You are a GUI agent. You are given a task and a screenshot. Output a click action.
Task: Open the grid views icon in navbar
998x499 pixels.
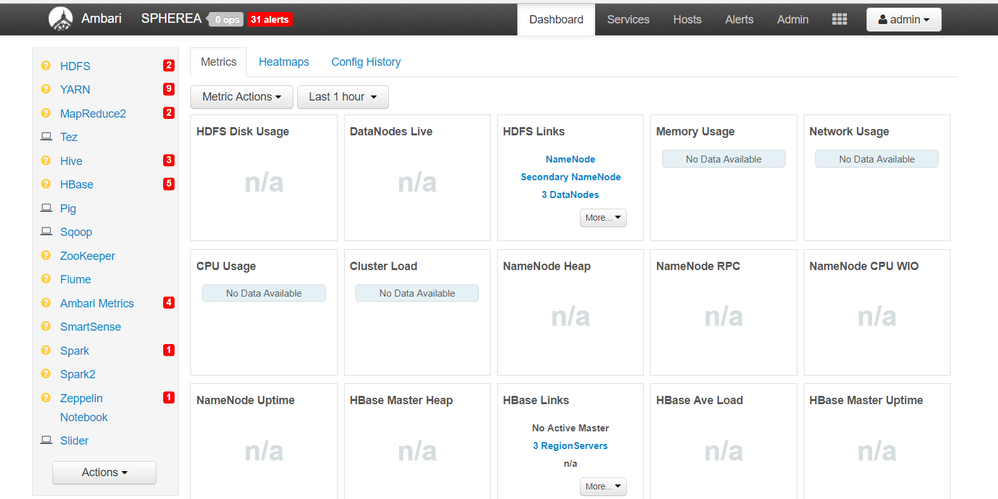(x=839, y=19)
